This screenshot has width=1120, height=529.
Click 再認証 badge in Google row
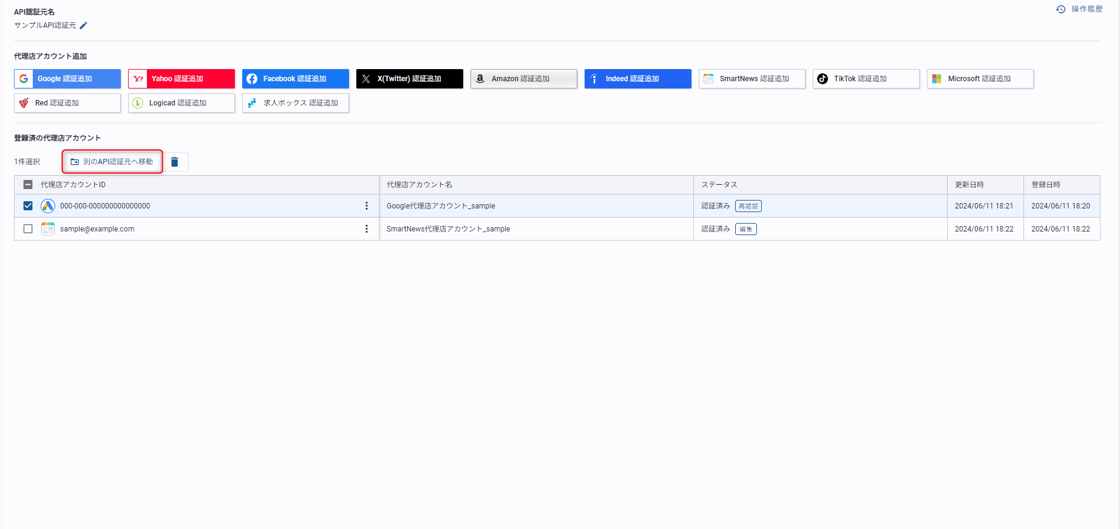pos(748,206)
